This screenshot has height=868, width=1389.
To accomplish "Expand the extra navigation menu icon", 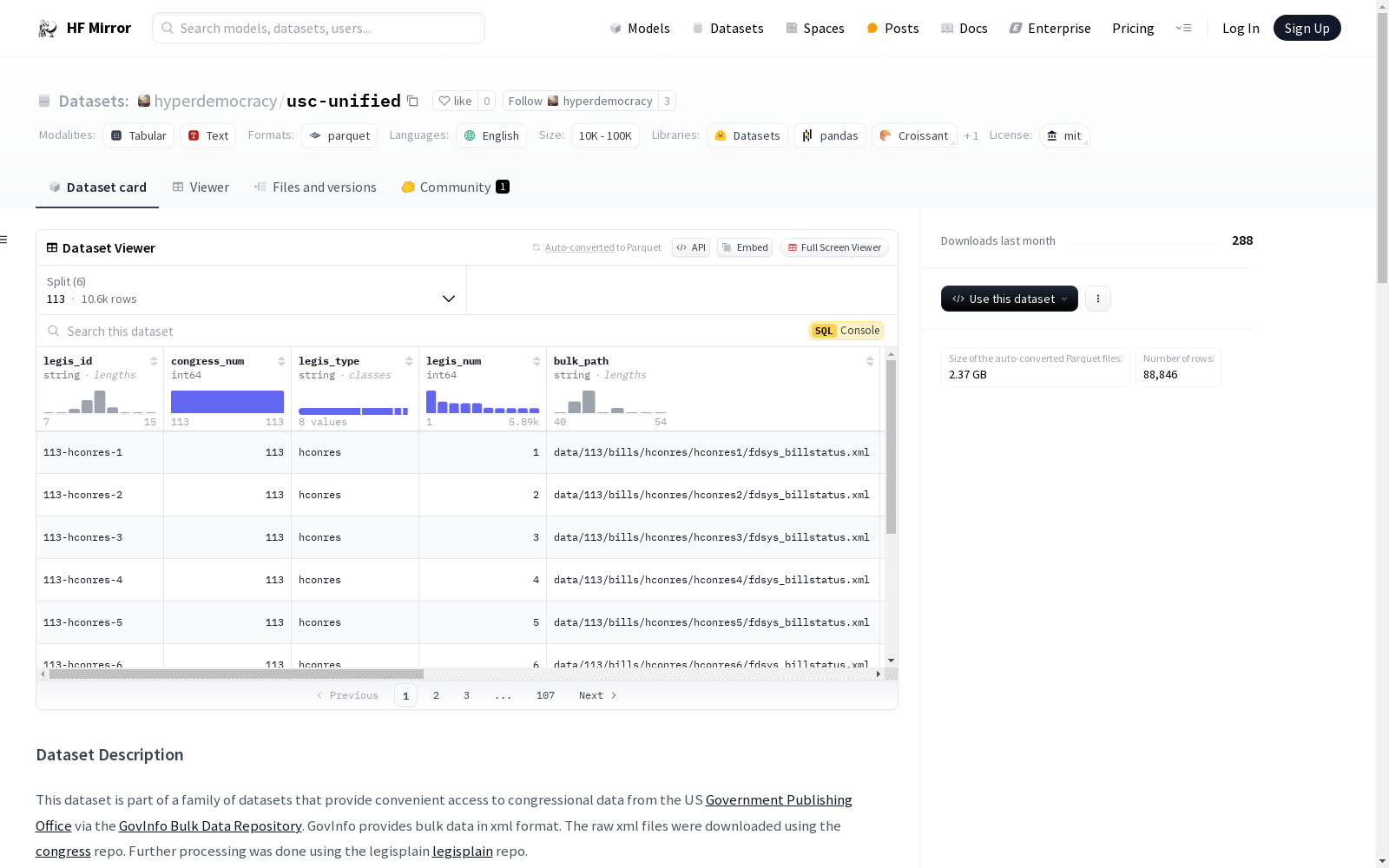I will tap(1183, 28).
